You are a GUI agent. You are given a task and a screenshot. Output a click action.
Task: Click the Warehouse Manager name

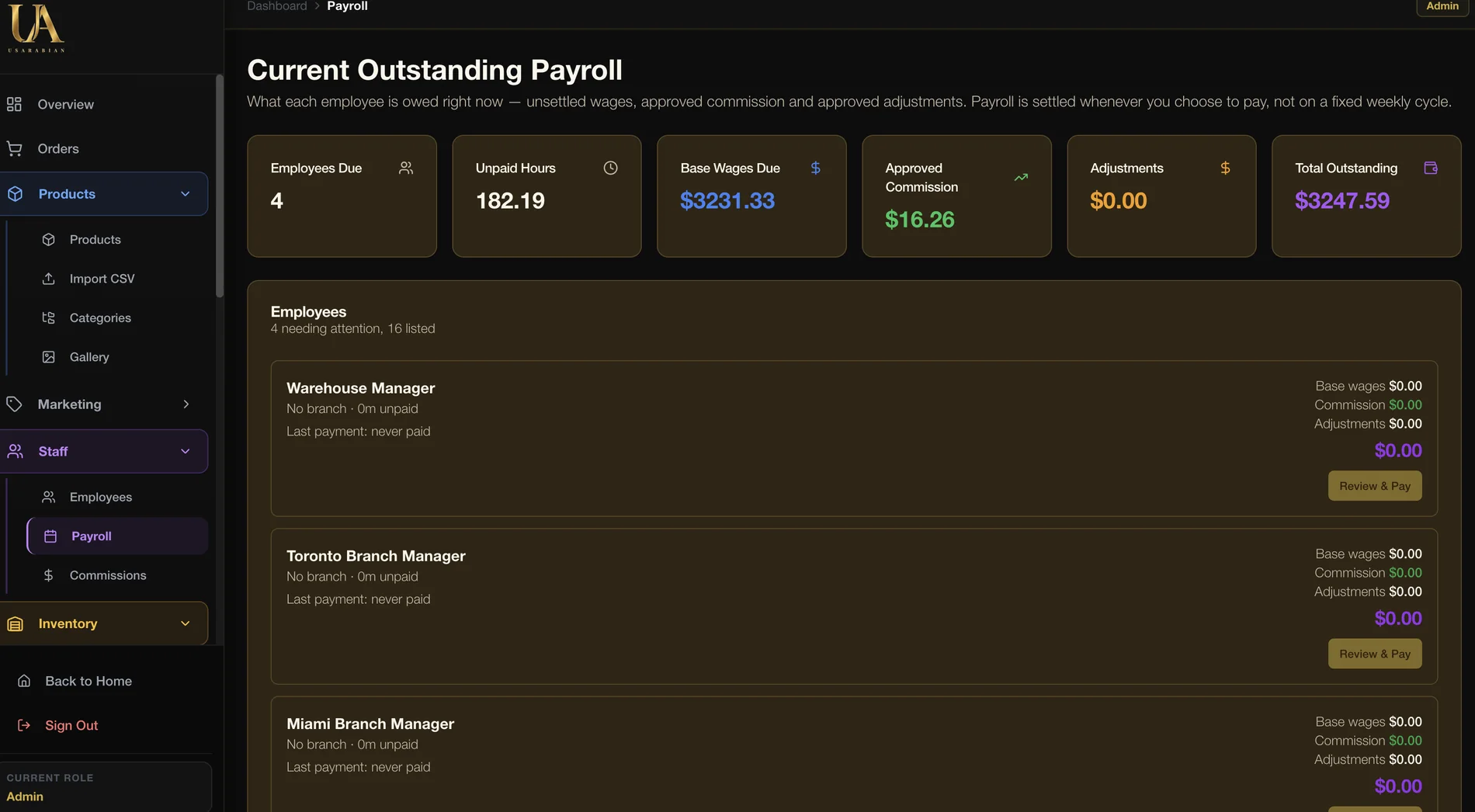pos(360,387)
